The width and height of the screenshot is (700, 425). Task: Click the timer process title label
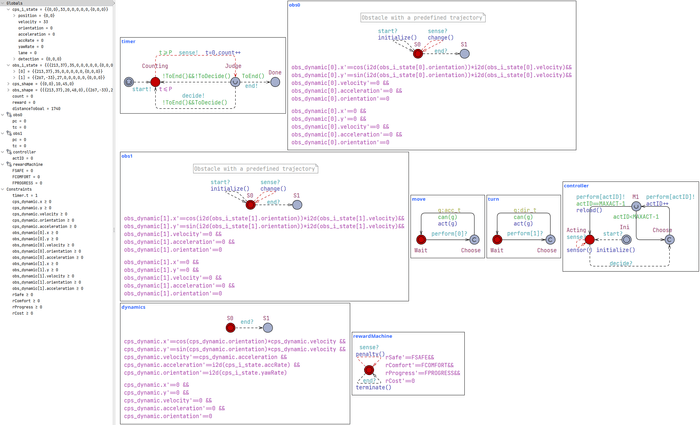(x=128, y=42)
